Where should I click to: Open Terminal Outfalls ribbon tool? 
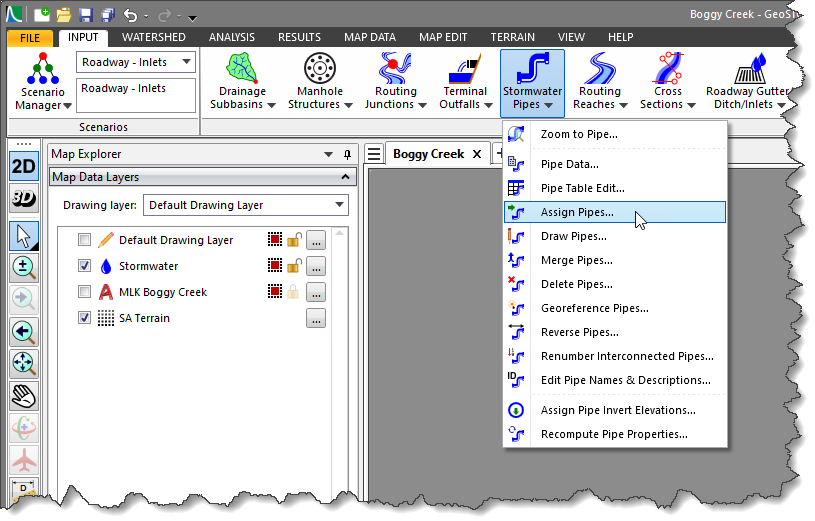(x=465, y=81)
